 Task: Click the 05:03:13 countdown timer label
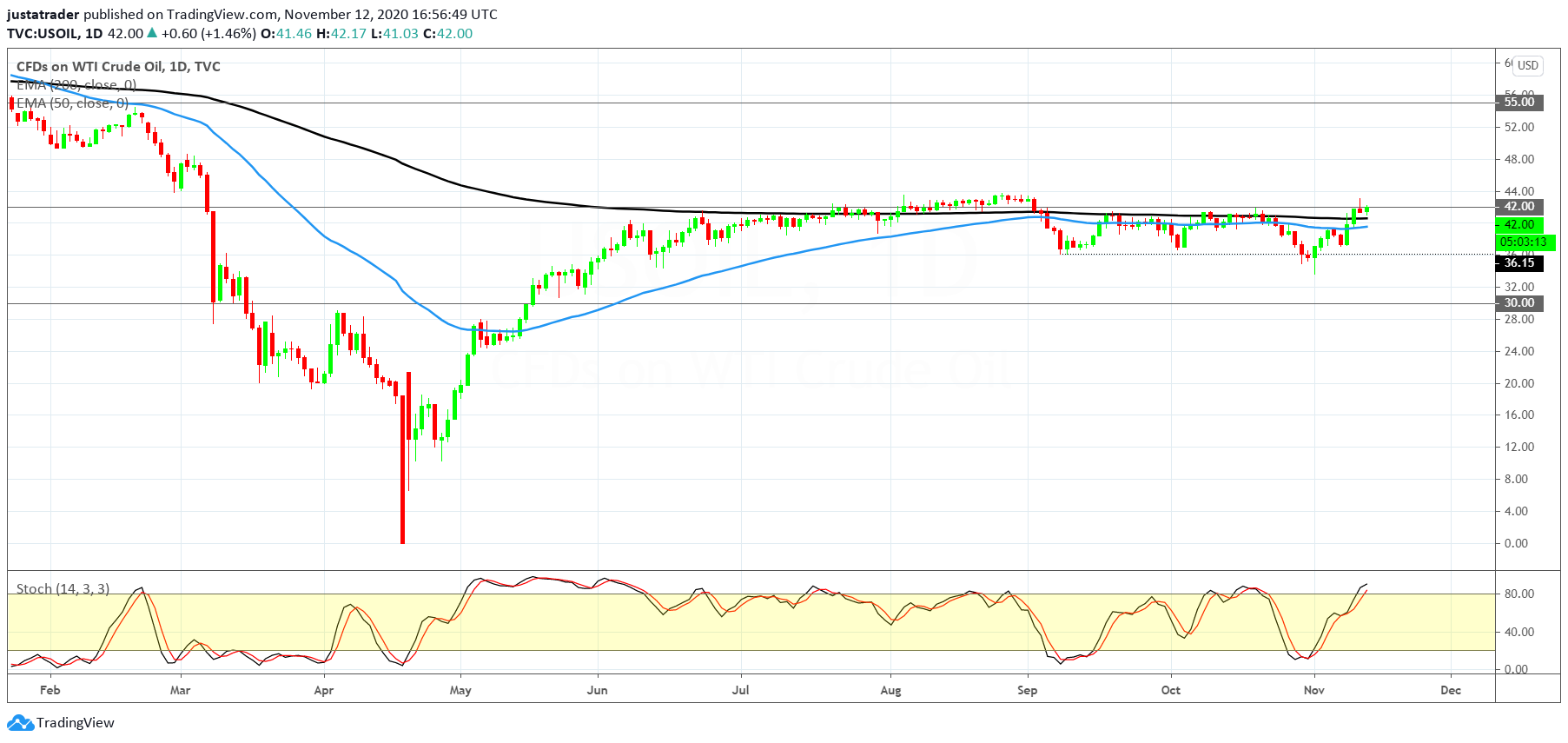(1524, 242)
